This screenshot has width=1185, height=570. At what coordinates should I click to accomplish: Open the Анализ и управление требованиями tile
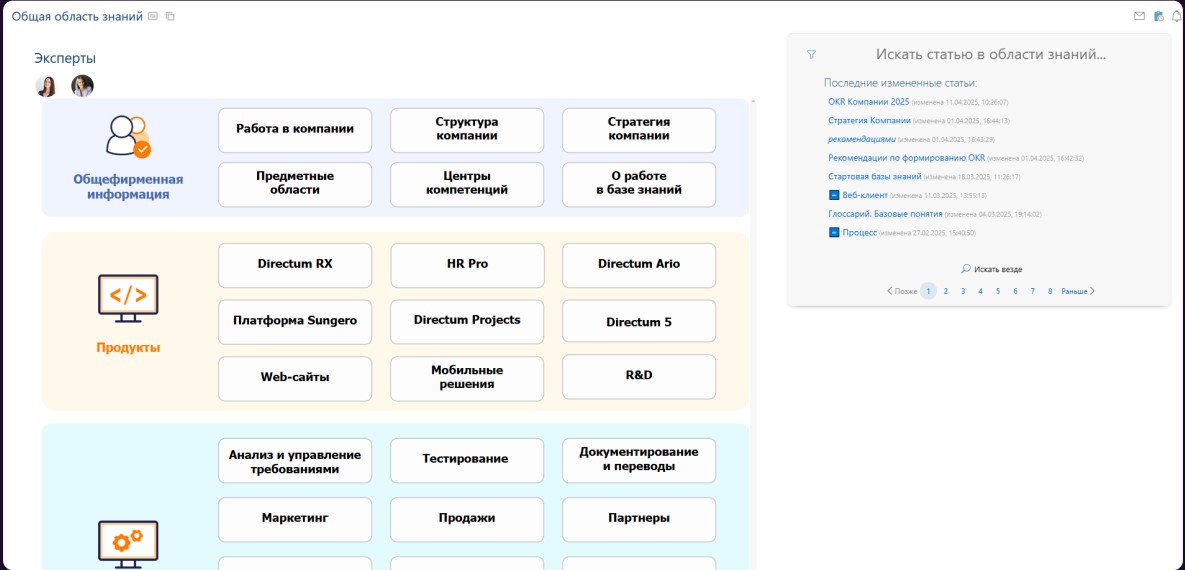tap(295, 461)
